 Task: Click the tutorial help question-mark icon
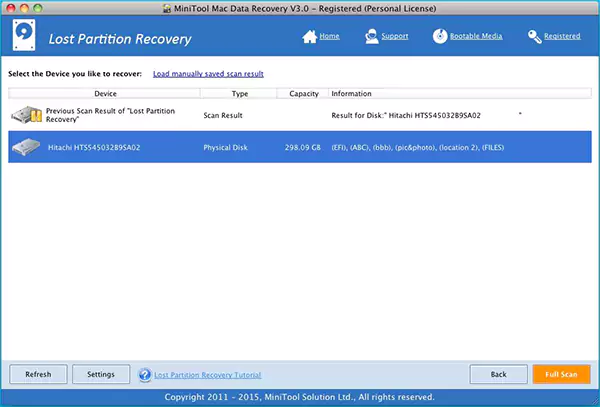(146, 375)
